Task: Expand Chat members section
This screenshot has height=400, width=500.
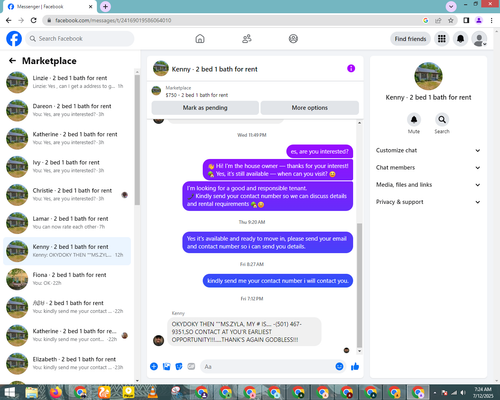Action: pos(428,168)
